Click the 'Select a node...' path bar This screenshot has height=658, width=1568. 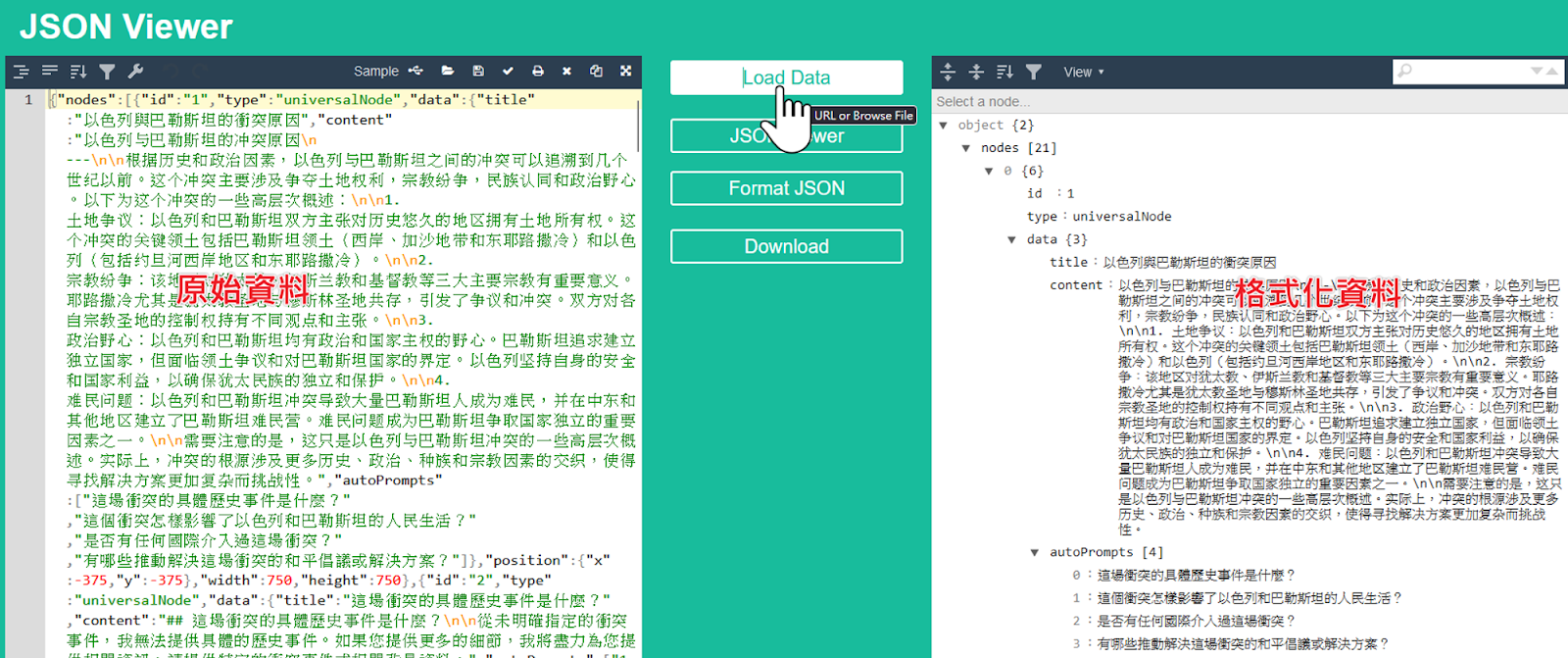click(x=1249, y=101)
